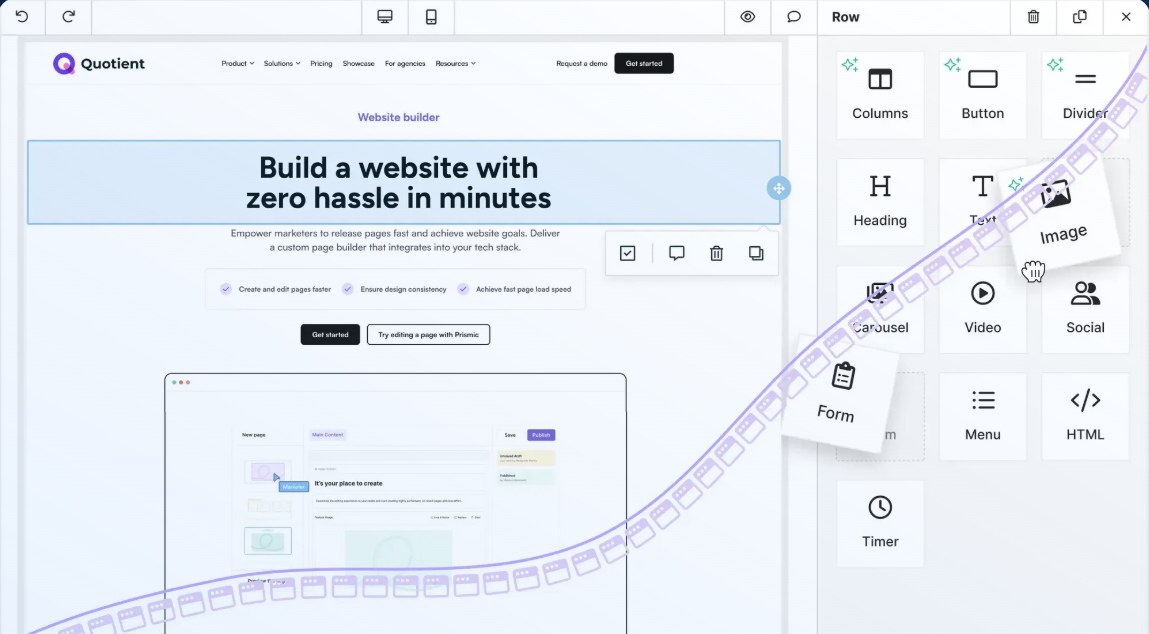Add a Divider block
Screen dimensions: 1149x634
coord(1085,95)
